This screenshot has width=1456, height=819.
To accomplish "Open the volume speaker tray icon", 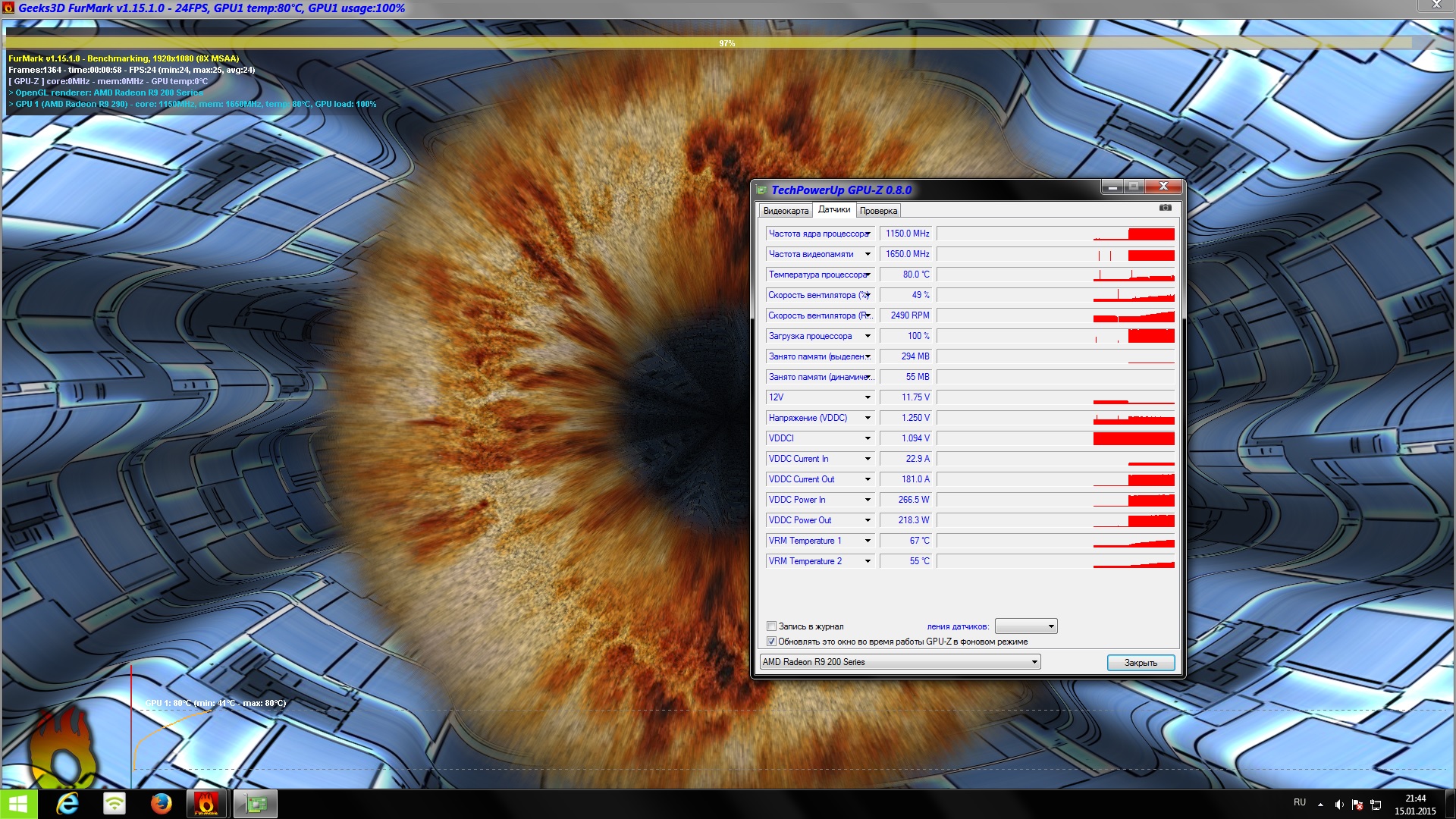I will pyautogui.click(x=1339, y=805).
